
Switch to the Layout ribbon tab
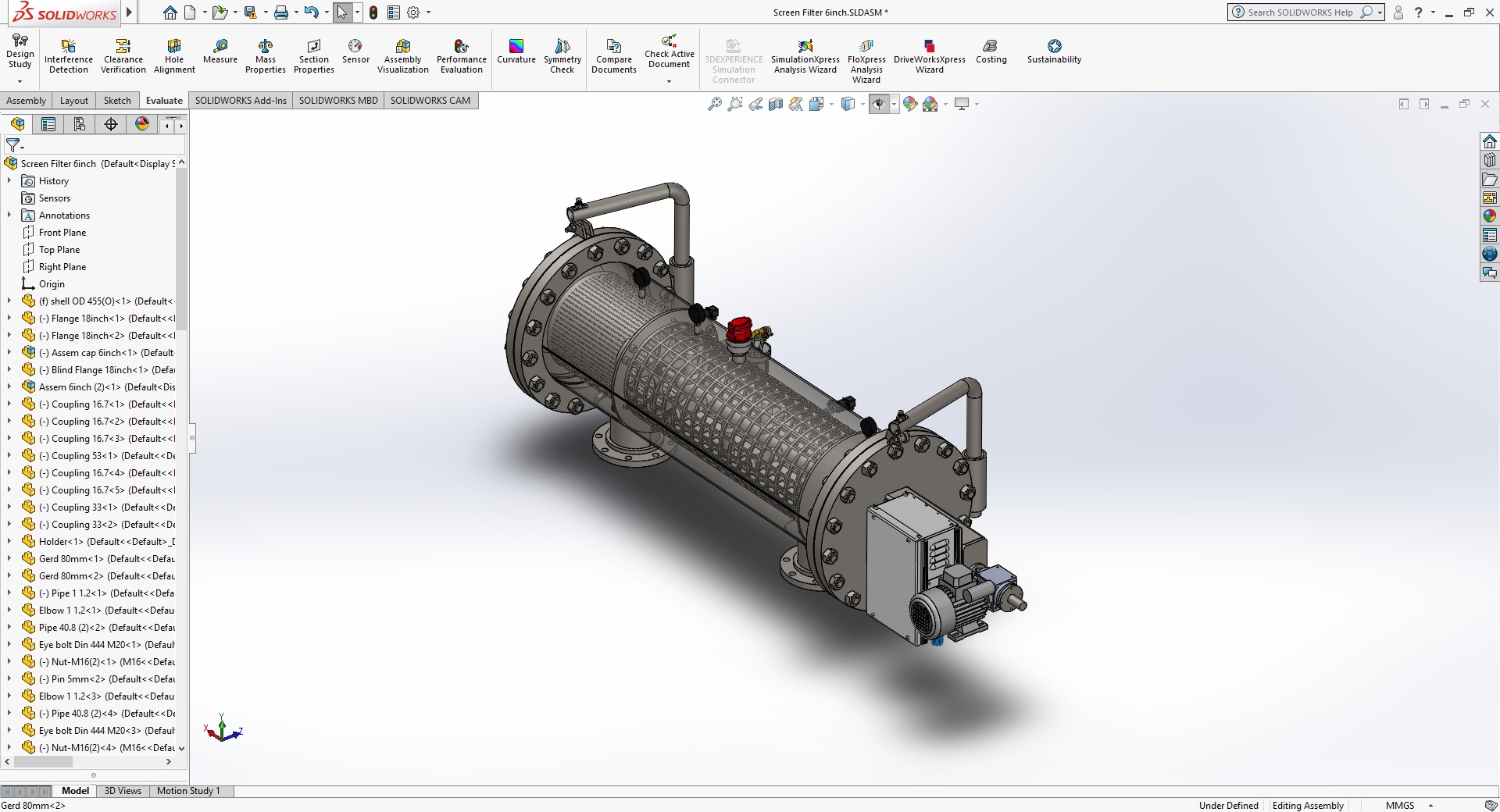coord(74,101)
